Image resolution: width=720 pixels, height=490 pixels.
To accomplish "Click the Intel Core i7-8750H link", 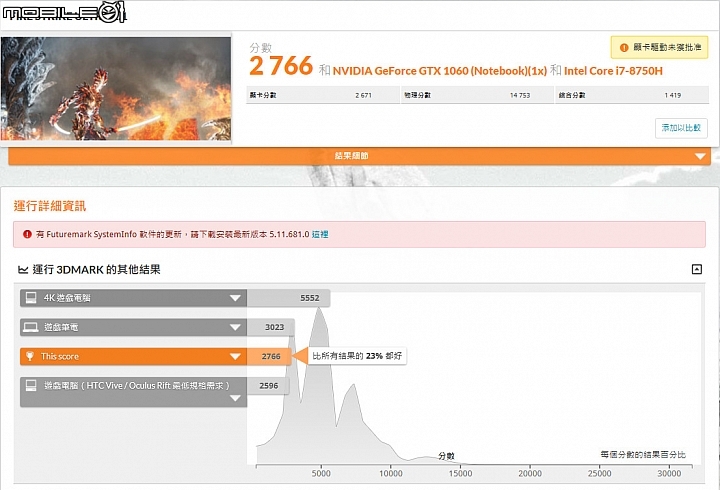I will coord(613,71).
